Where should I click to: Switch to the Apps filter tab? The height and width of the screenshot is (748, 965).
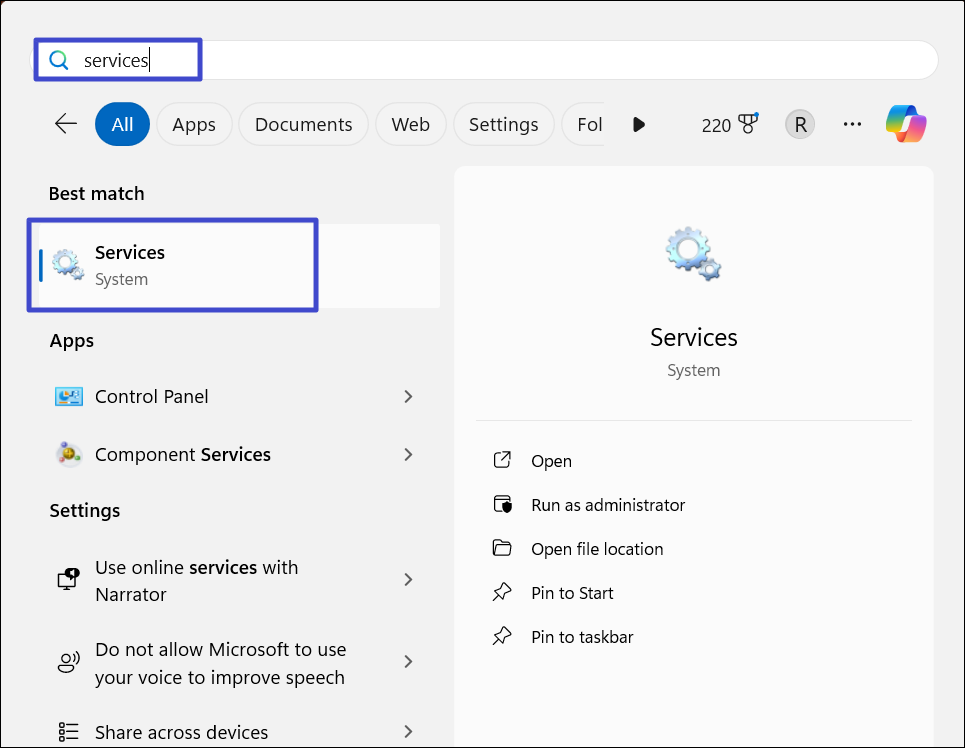[x=194, y=124]
